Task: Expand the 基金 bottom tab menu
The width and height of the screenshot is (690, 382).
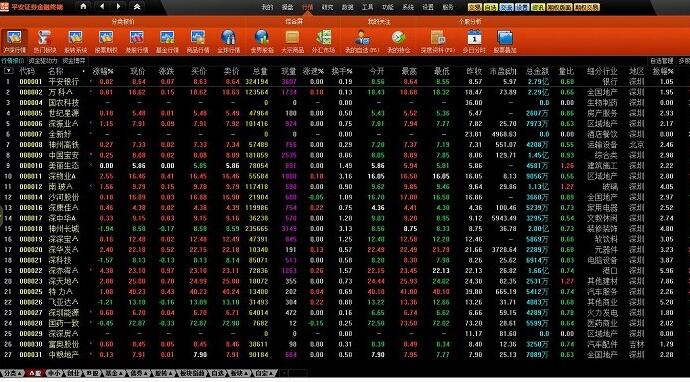Action: pyautogui.click(x=114, y=373)
